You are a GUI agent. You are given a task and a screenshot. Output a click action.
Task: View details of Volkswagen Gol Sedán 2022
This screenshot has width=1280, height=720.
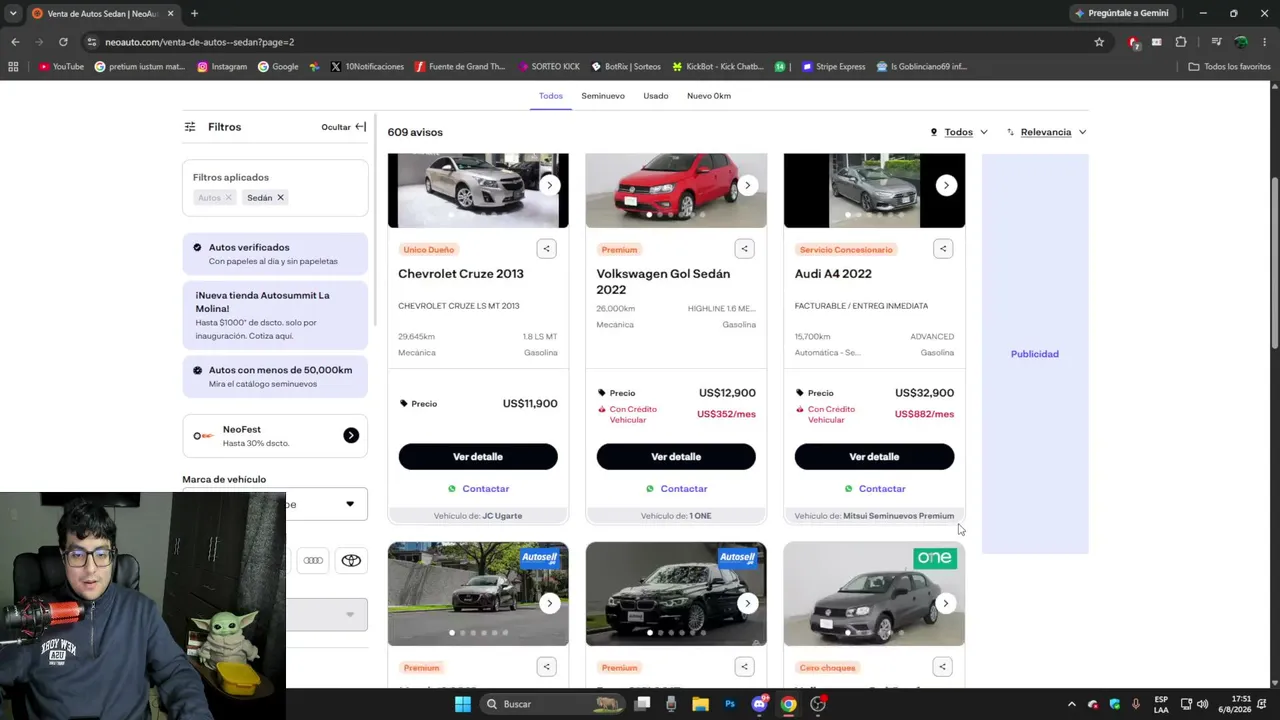[x=676, y=457]
